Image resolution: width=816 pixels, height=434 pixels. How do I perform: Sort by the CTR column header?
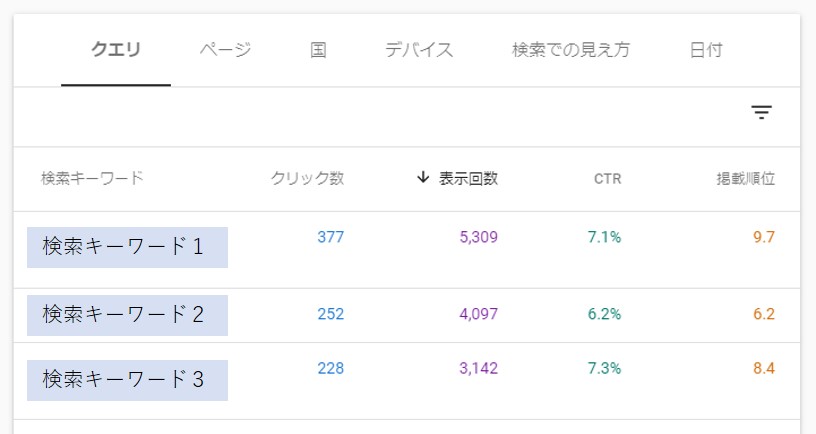(607, 179)
